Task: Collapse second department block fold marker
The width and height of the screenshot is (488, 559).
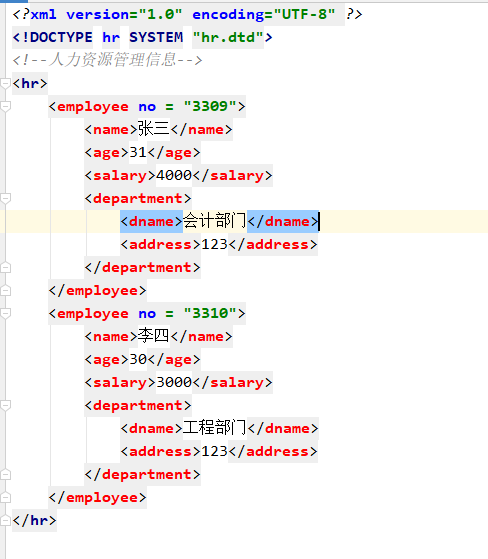Action: [x=5, y=405]
